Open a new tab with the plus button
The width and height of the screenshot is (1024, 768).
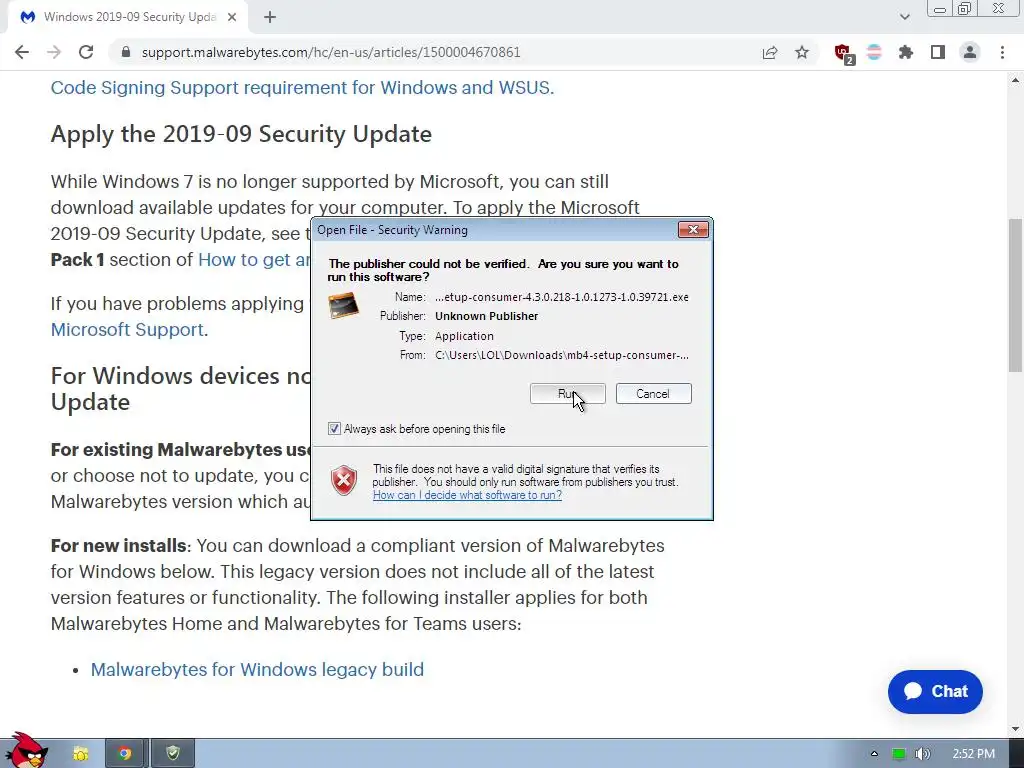pyautogui.click(x=270, y=18)
